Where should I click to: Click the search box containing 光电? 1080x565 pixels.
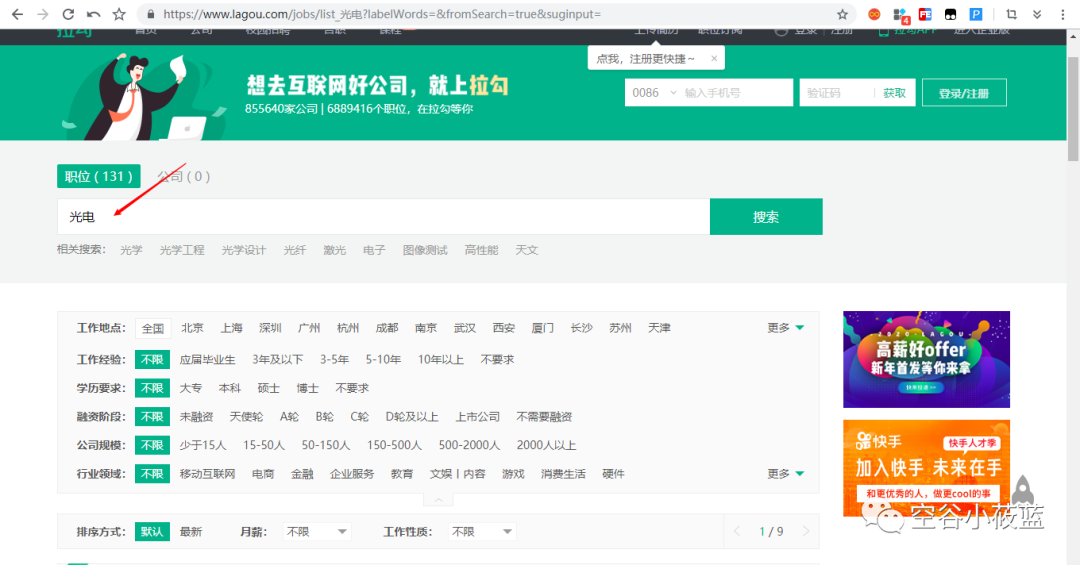tap(383, 216)
